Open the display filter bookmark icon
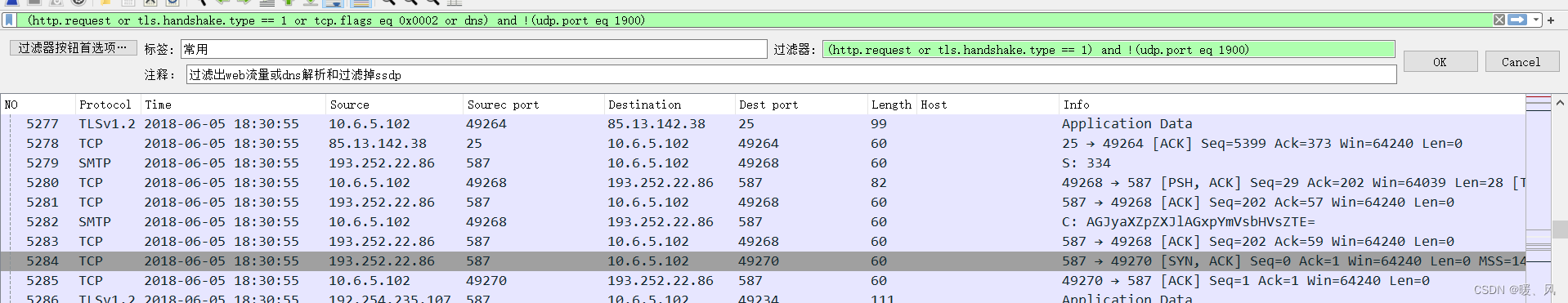This screenshot has width=1568, height=303. click(x=10, y=20)
